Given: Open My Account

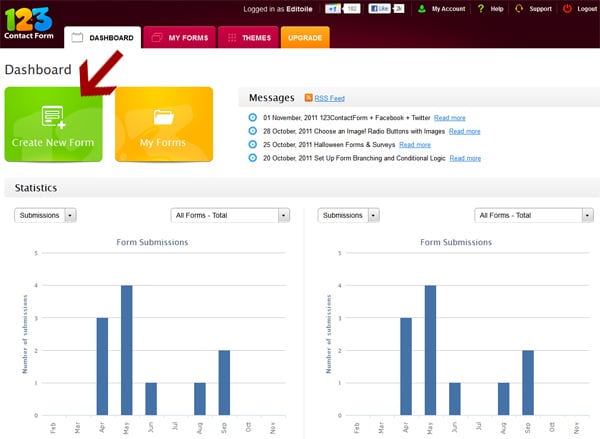Looking at the screenshot, I should point(448,9).
